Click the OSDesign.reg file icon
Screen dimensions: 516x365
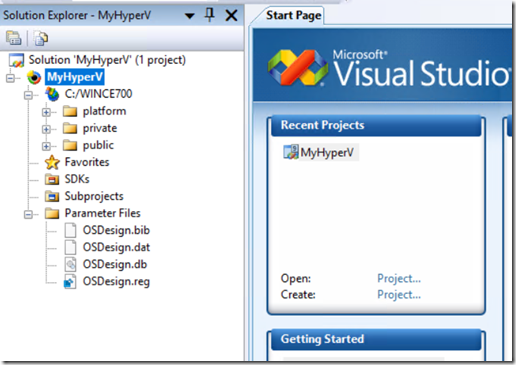coord(70,281)
